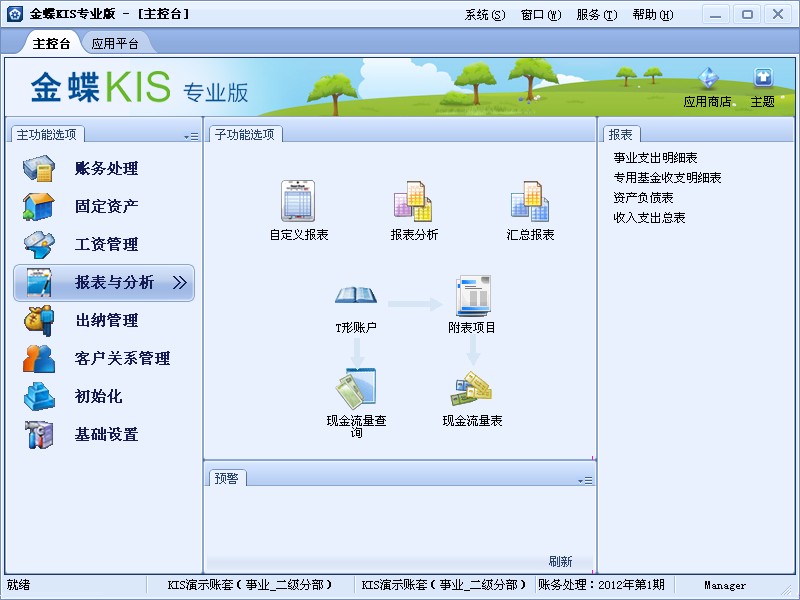Image resolution: width=800 pixels, height=600 pixels.
Task: Select the 主功能选项 panel tab
Action: 46,135
